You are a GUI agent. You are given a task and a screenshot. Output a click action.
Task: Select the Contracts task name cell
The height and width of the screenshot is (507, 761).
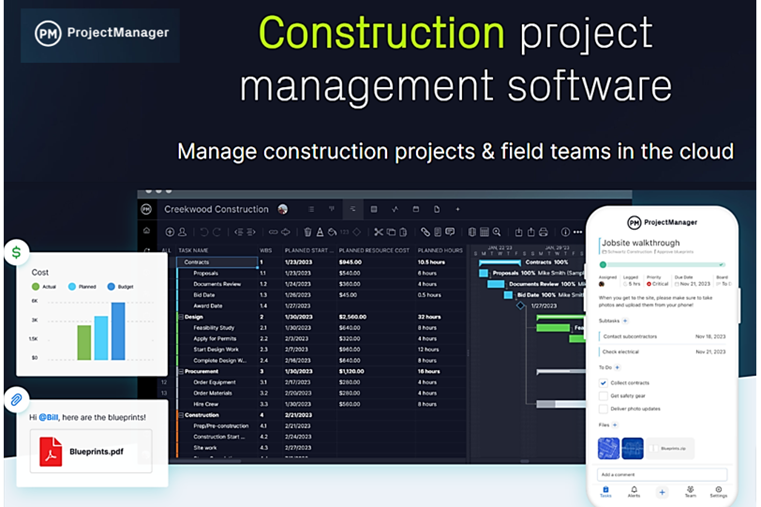tap(217, 262)
